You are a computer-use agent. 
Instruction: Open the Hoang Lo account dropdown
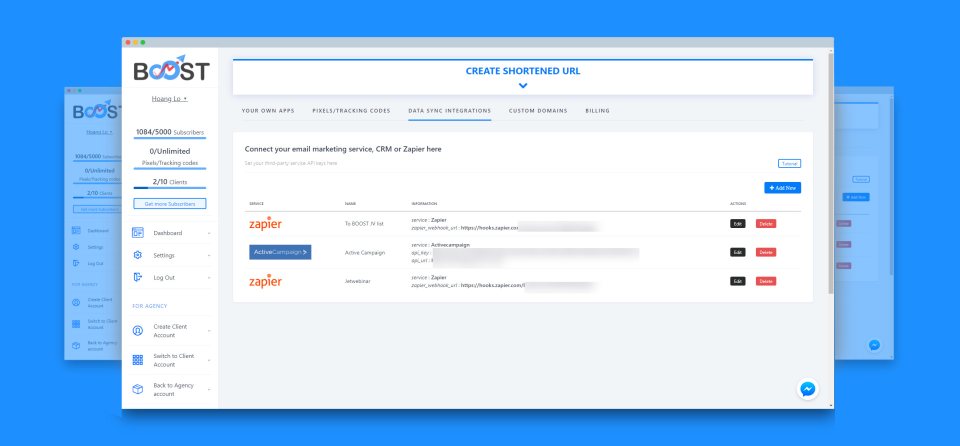coord(170,99)
